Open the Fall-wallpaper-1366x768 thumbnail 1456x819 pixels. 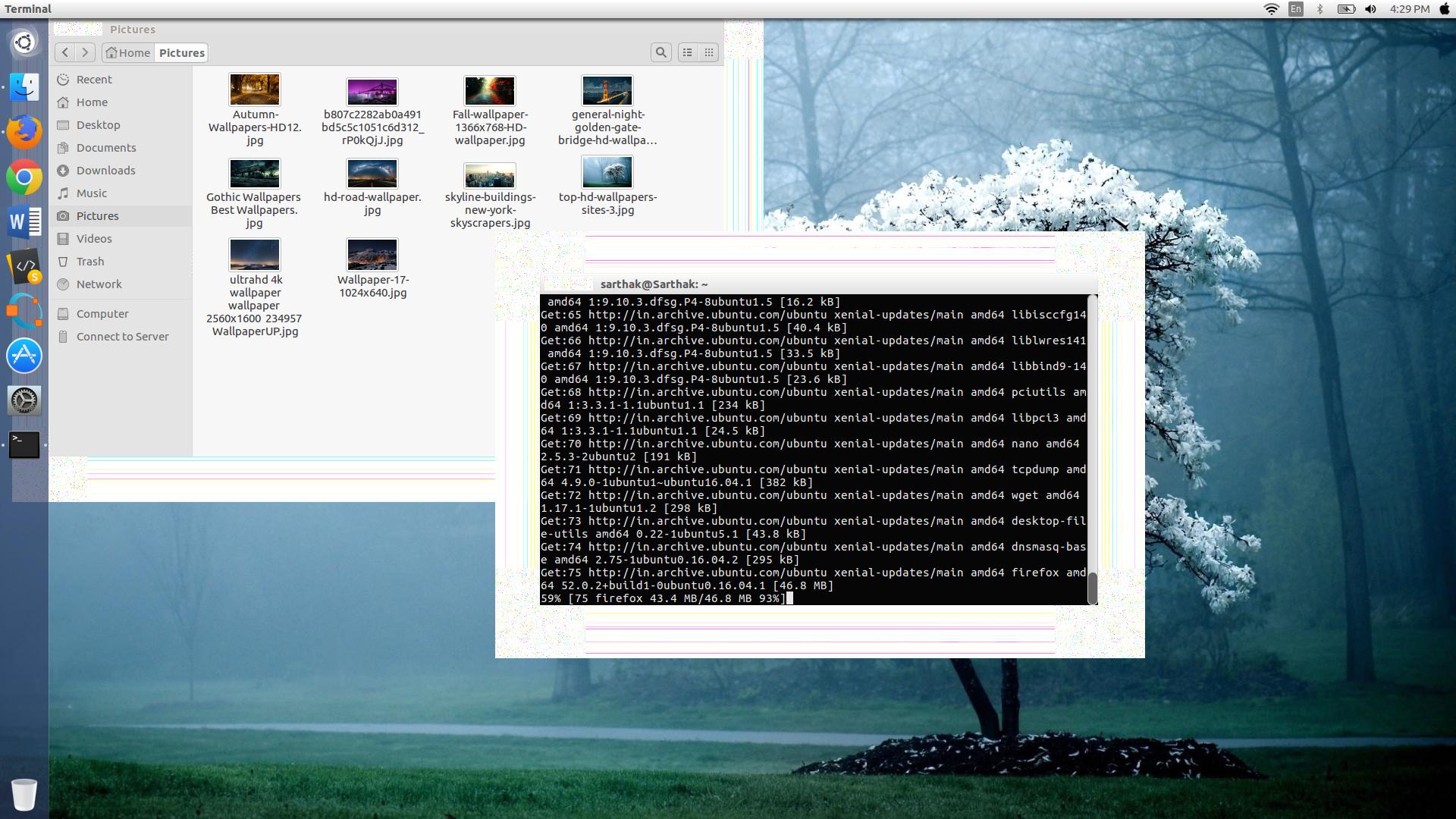point(489,90)
